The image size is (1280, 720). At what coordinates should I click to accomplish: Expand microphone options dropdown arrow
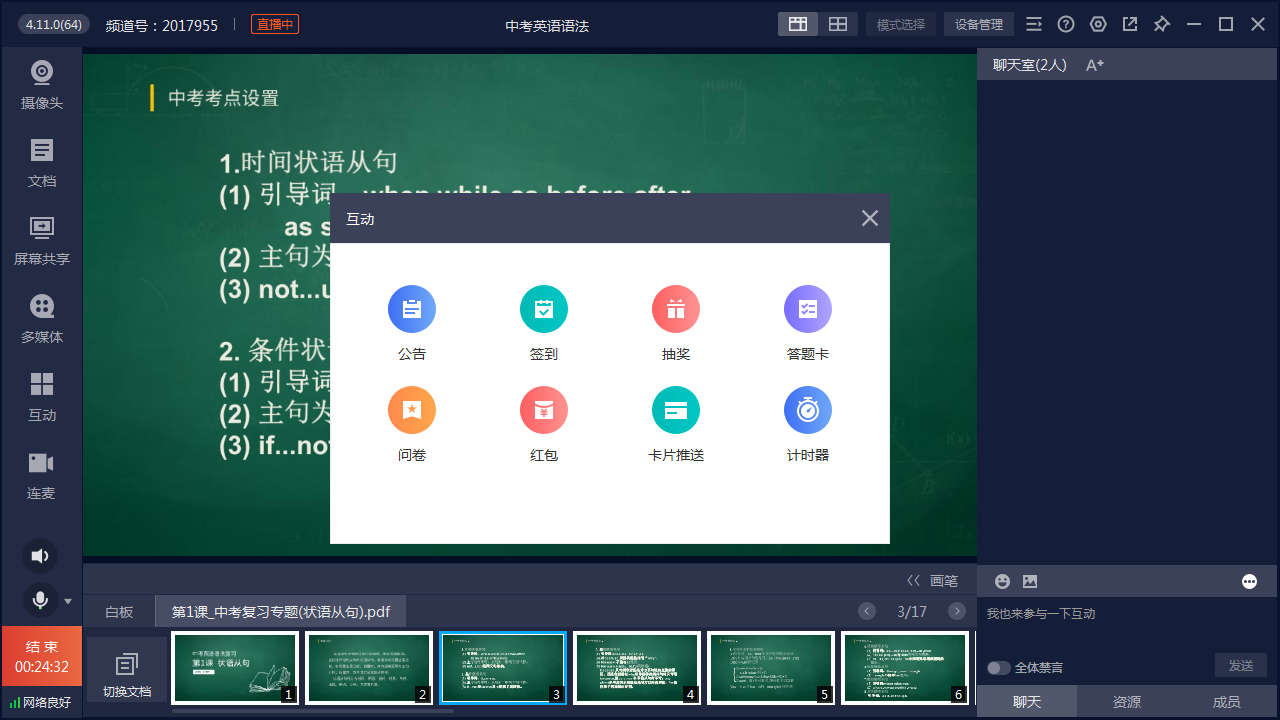click(68, 601)
